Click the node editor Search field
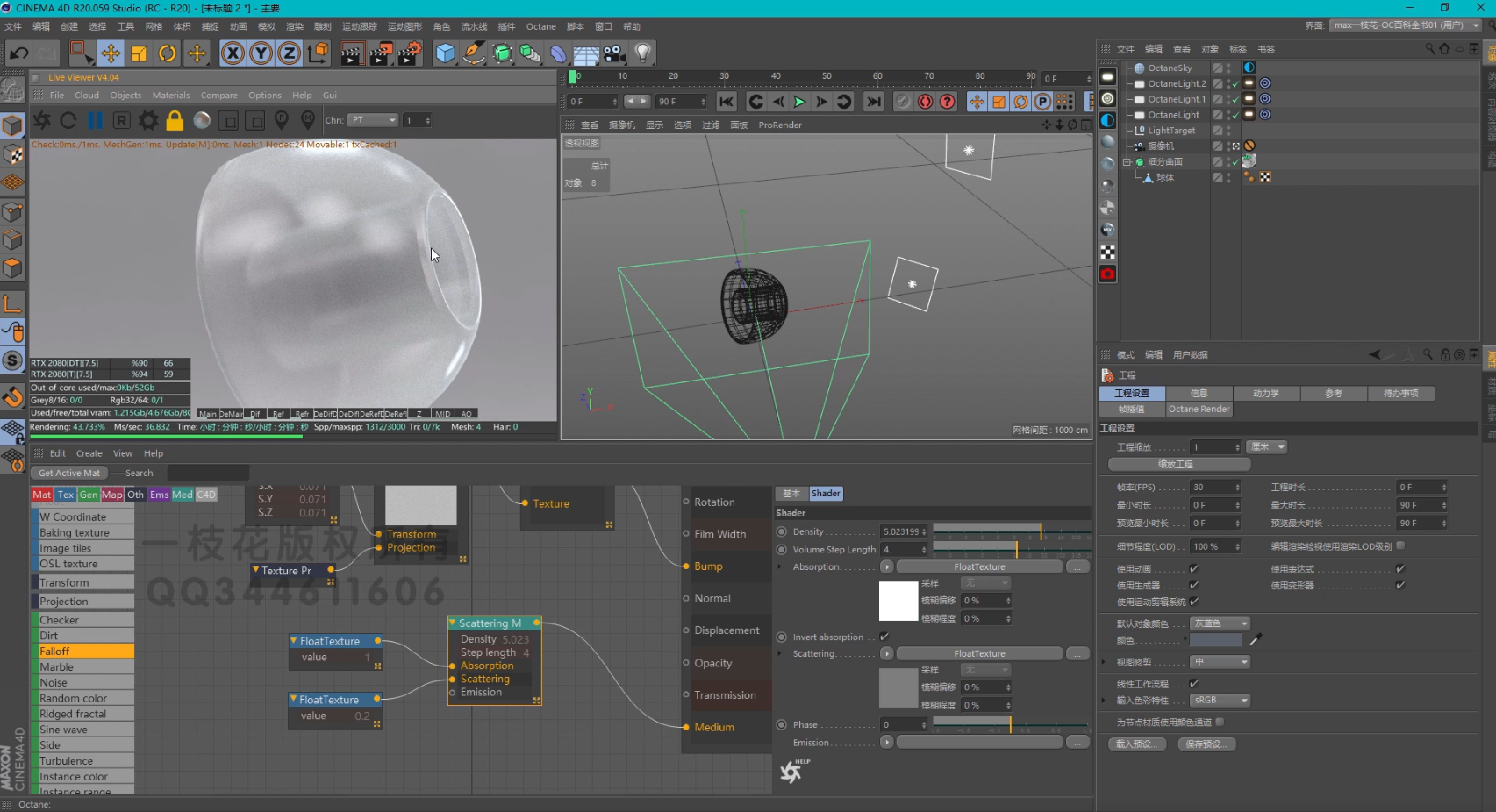Image resolution: width=1496 pixels, height=812 pixels. pyautogui.click(x=208, y=473)
